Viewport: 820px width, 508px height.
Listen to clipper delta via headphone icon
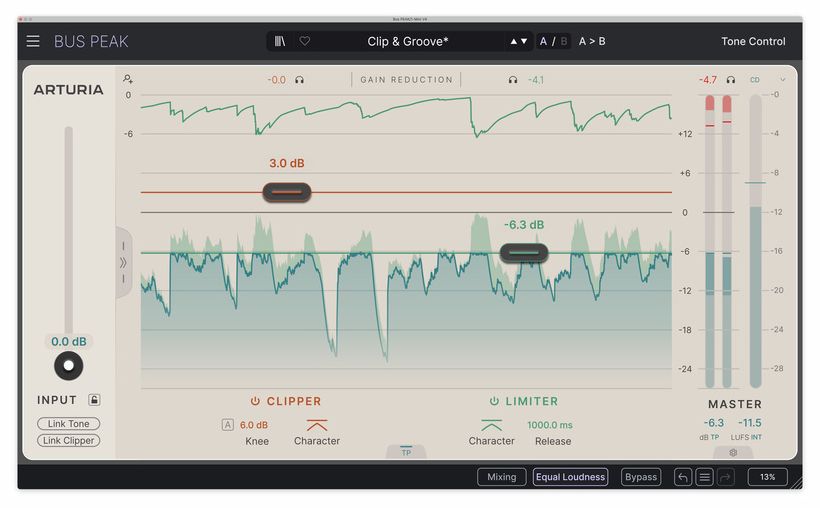point(299,80)
